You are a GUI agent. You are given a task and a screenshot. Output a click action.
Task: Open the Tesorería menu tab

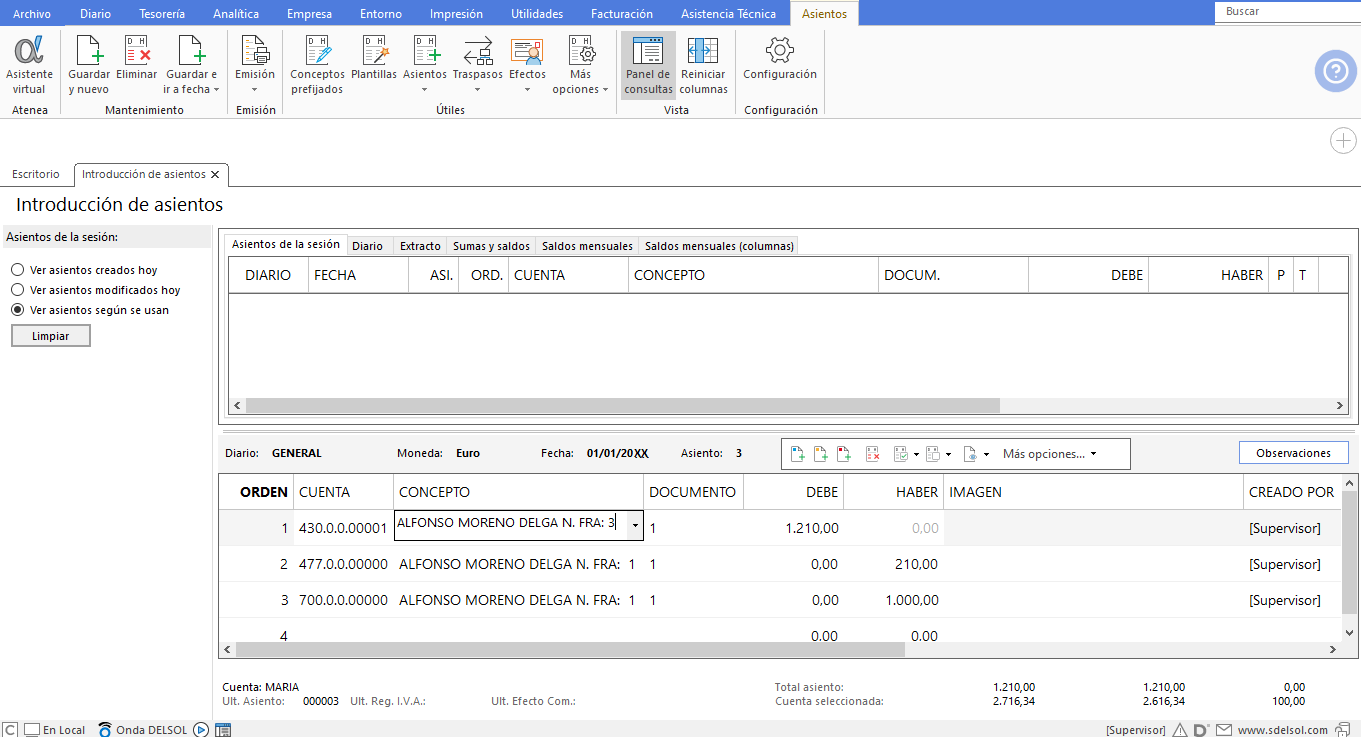coord(161,14)
